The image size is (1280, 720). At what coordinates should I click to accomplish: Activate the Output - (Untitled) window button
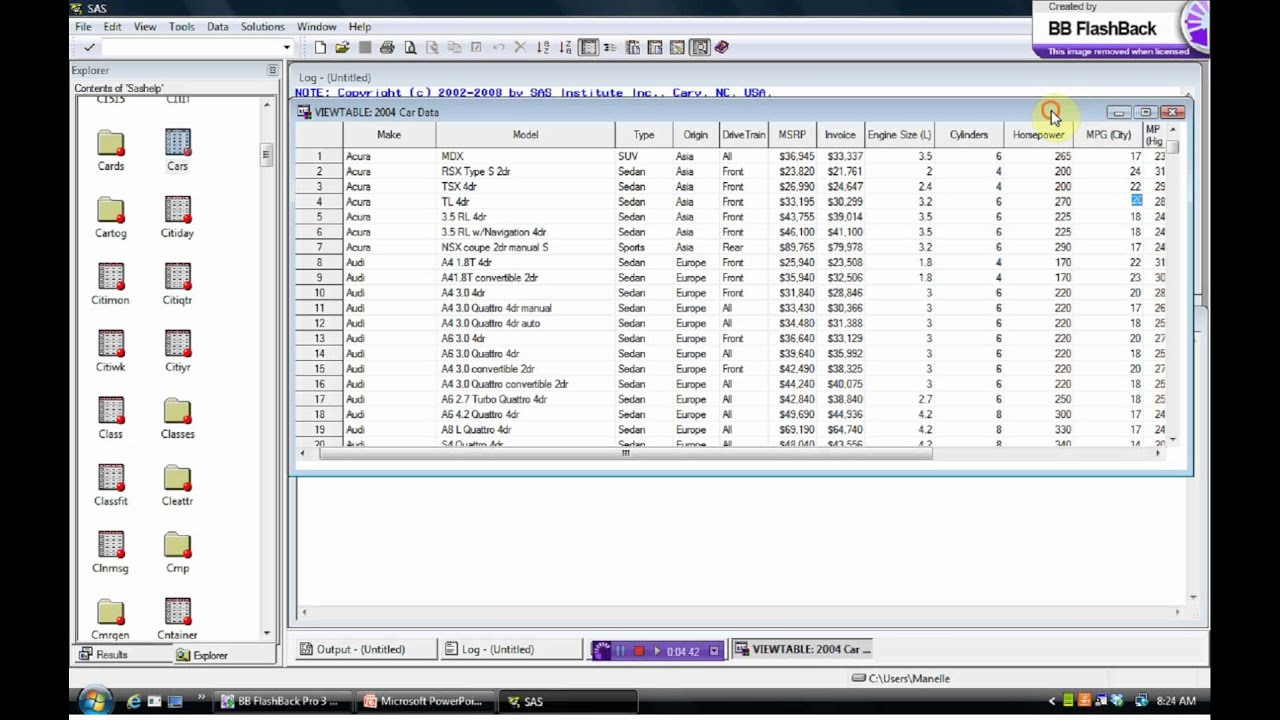365,649
